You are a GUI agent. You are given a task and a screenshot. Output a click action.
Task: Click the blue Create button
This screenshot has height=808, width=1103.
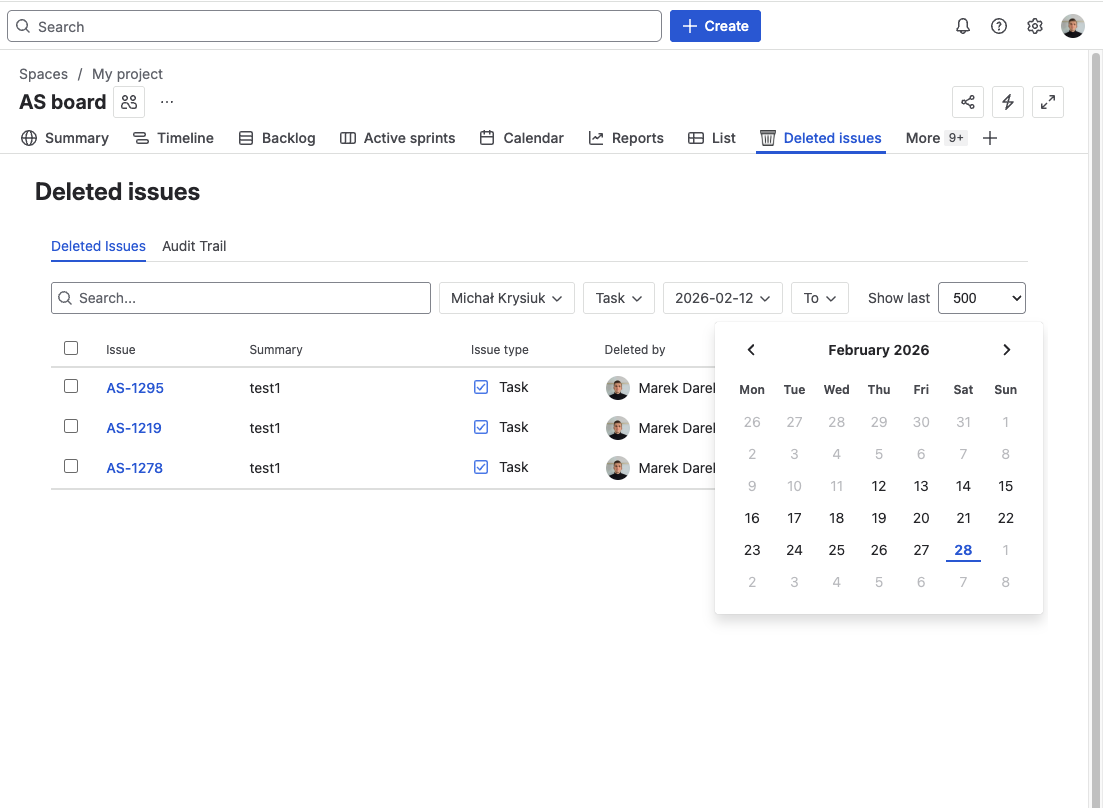pyautogui.click(x=715, y=26)
